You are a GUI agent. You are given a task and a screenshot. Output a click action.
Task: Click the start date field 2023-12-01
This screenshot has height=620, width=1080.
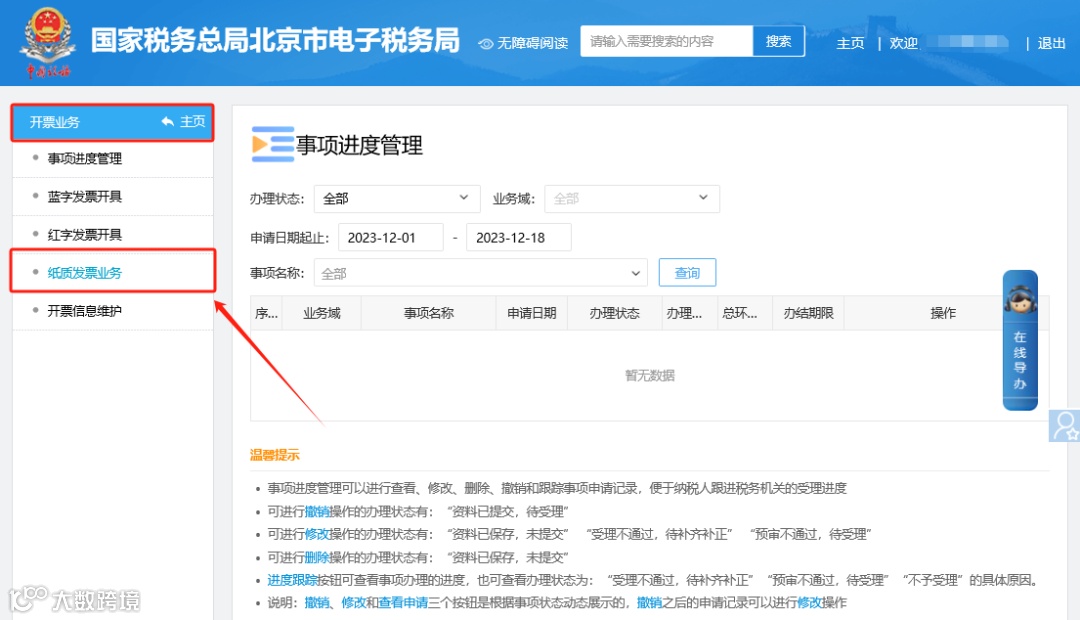point(391,238)
